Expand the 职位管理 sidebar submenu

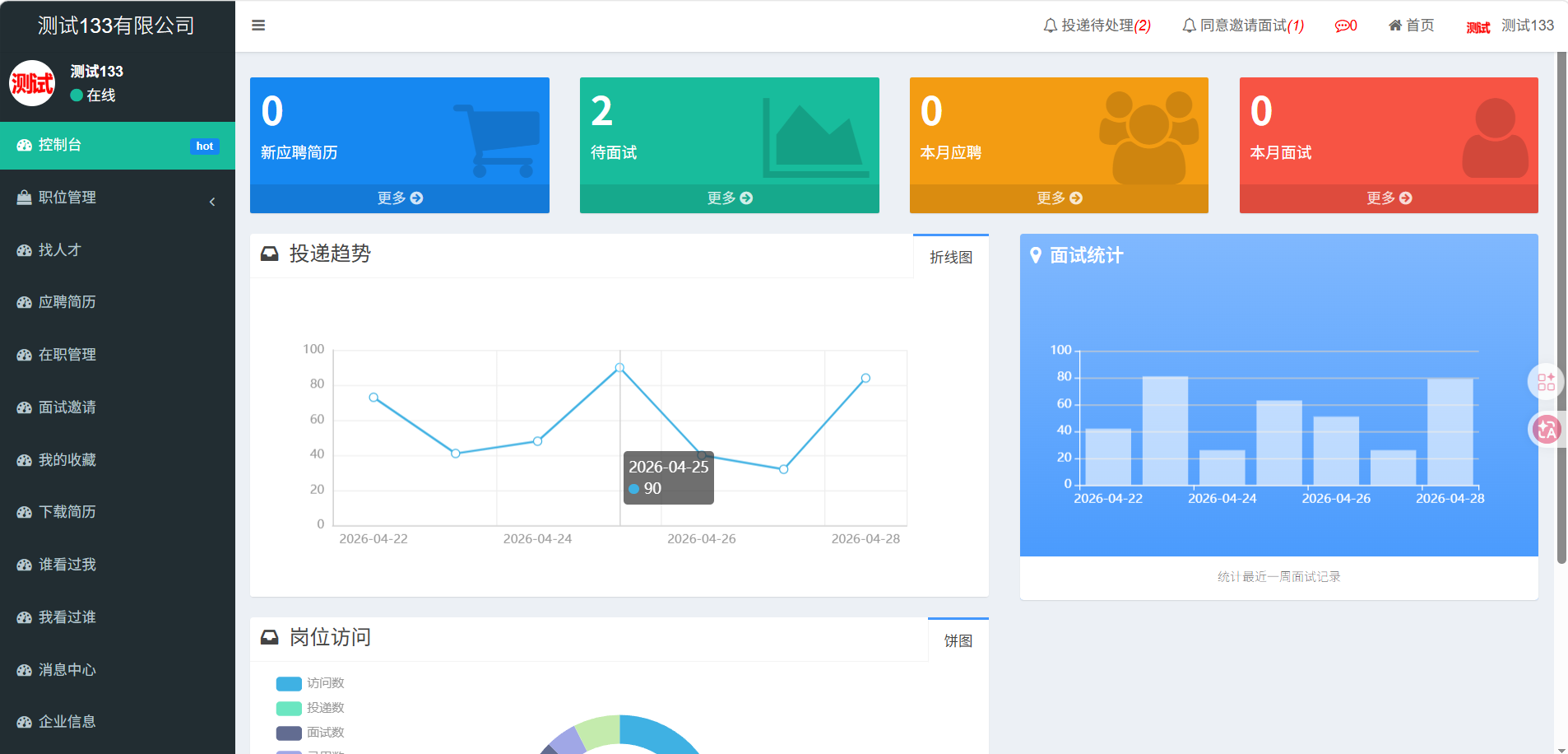click(x=118, y=198)
